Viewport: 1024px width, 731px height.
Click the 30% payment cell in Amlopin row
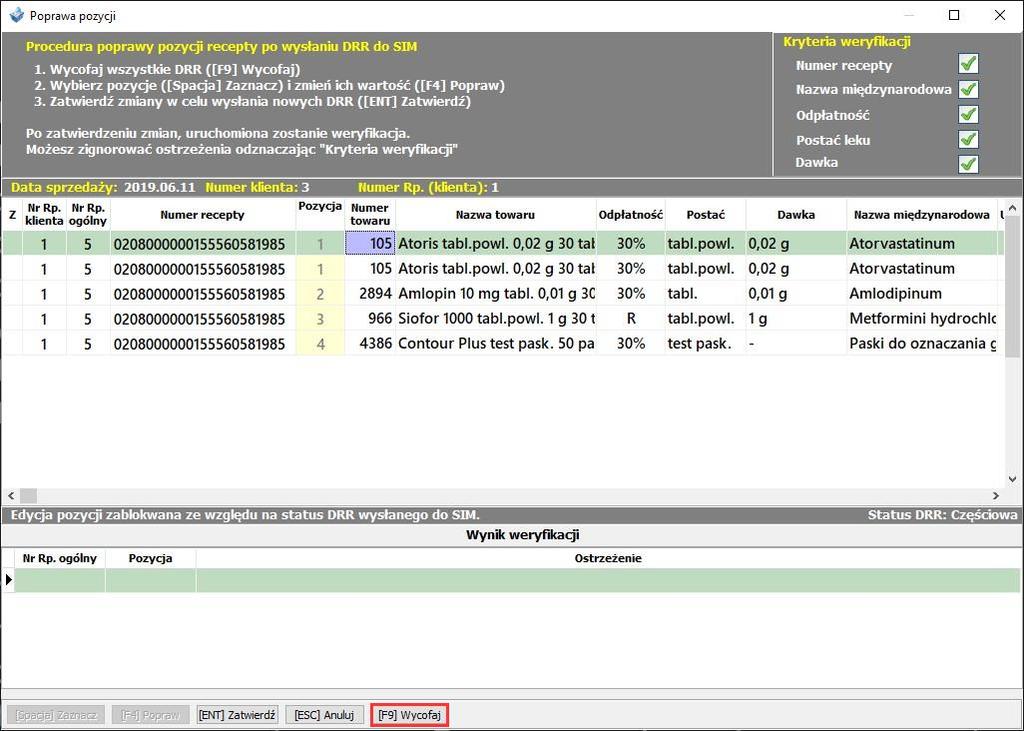(631, 294)
